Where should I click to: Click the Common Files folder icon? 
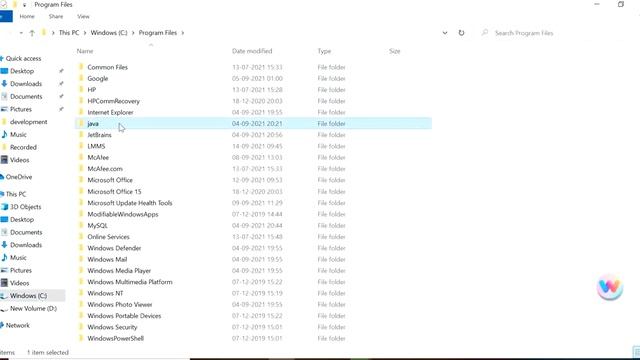pyautogui.click(x=81, y=67)
